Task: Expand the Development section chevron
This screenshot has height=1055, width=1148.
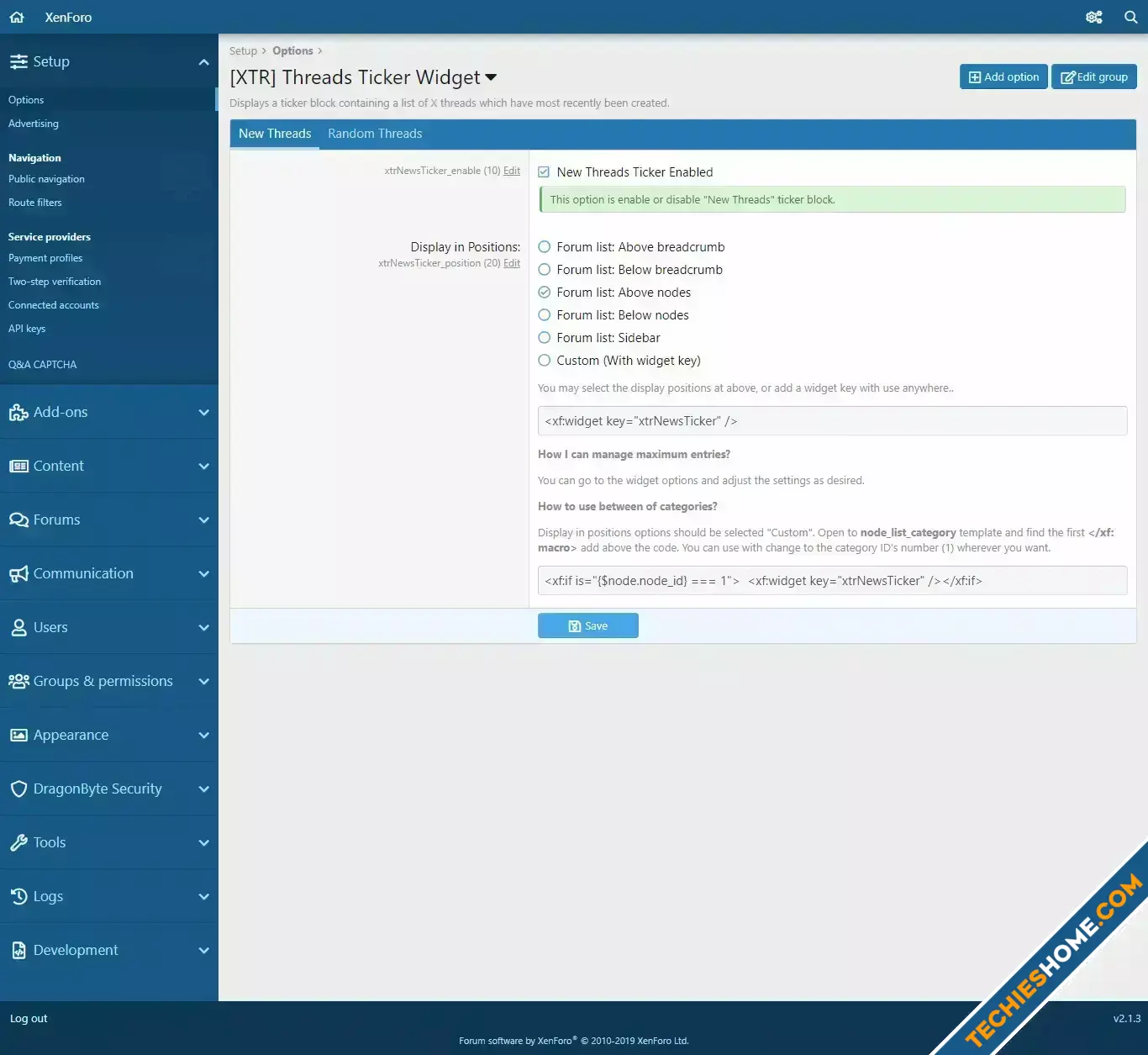Action: pos(203,950)
